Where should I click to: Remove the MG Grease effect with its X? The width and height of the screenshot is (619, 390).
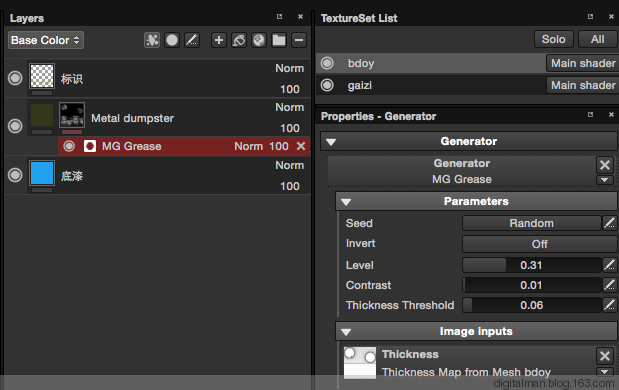(x=301, y=146)
